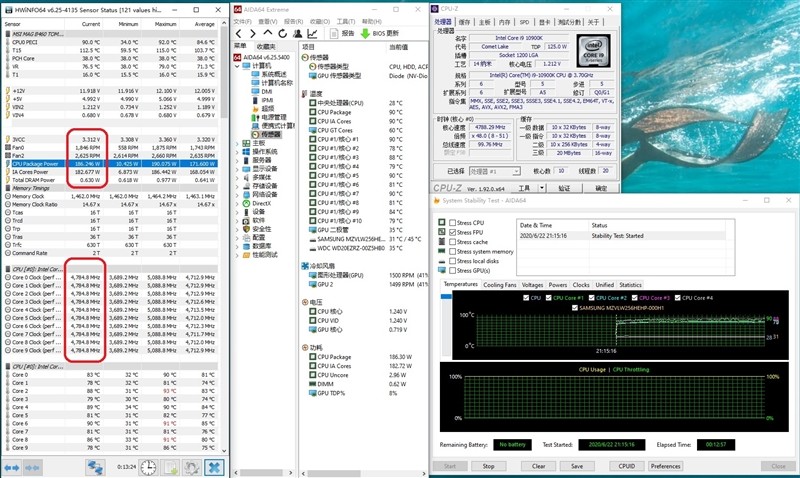Open the CPU-Z 内存 tab

505,22
